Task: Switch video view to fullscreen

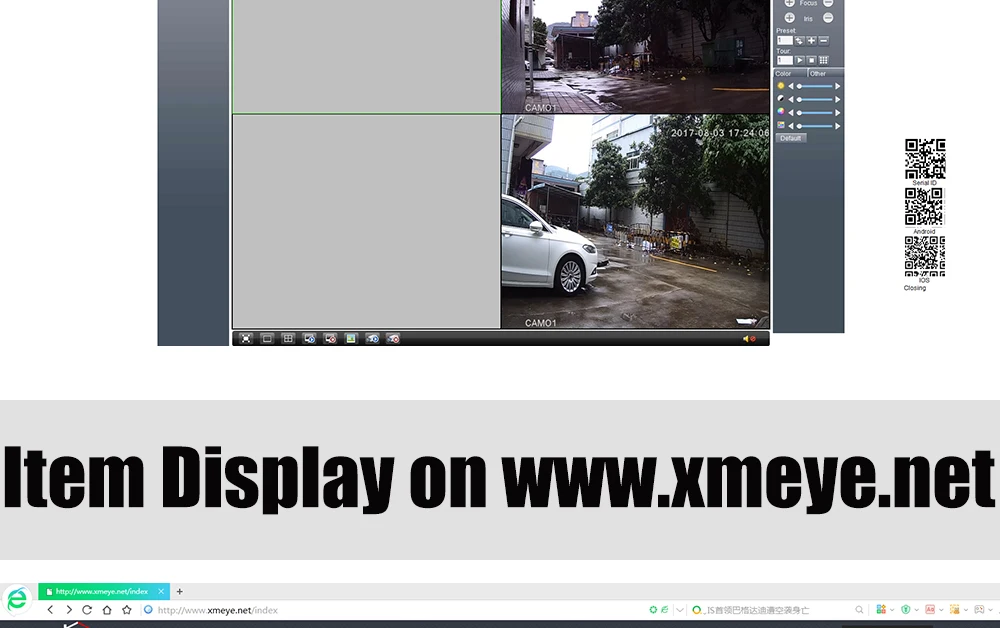Action: [x=246, y=339]
